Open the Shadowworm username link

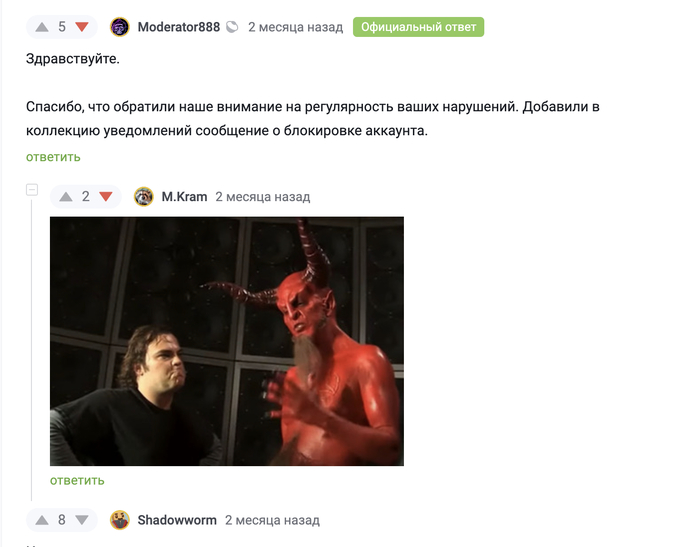tap(177, 520)
